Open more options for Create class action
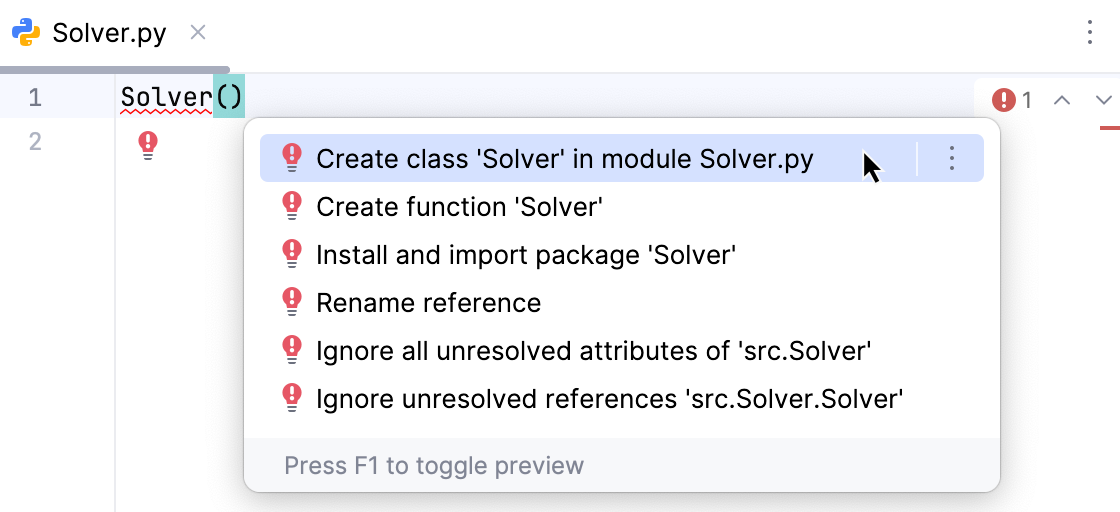 coord(952,158)
